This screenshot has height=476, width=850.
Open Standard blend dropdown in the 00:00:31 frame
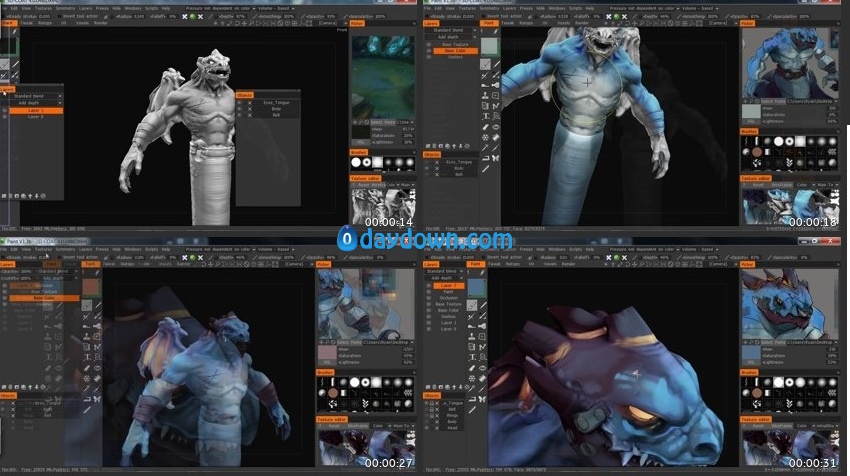click(x=445, y=271)
